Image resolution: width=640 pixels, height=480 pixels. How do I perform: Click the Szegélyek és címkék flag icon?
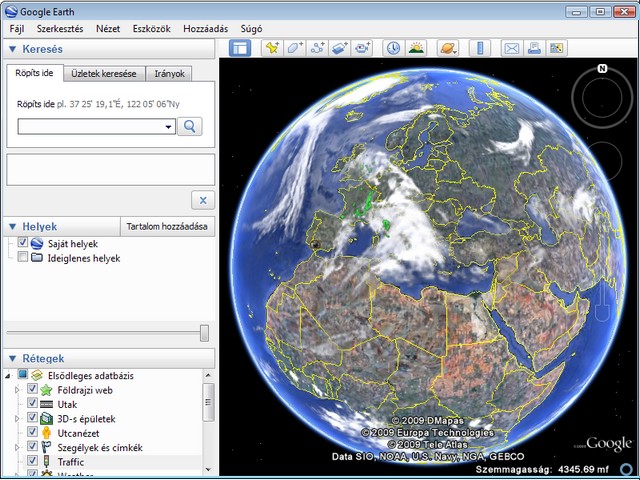46,447
